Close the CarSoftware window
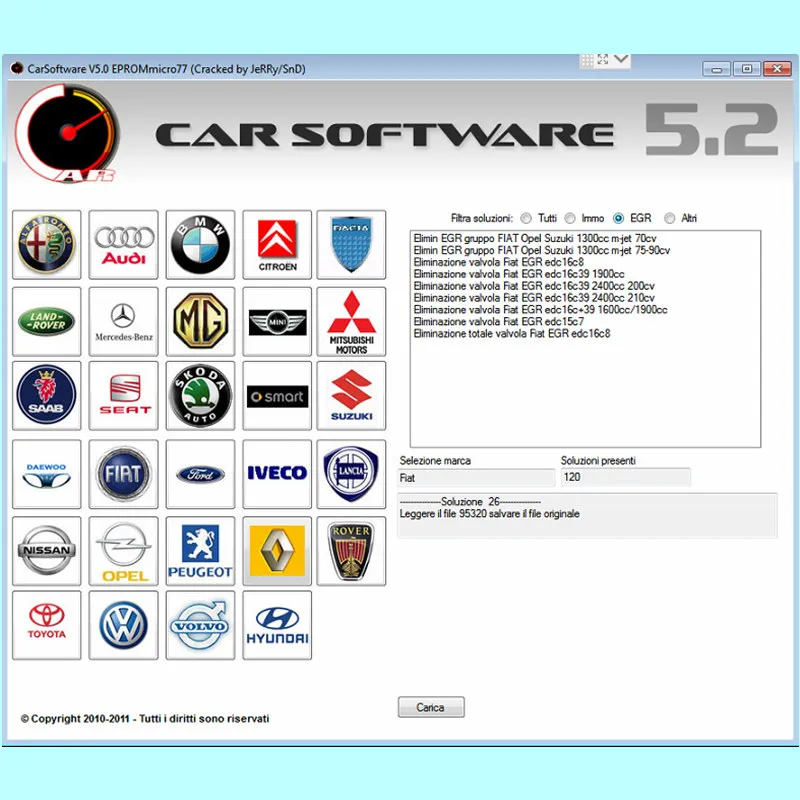Screen dimensions: 800x800 [x=777, y=69]
